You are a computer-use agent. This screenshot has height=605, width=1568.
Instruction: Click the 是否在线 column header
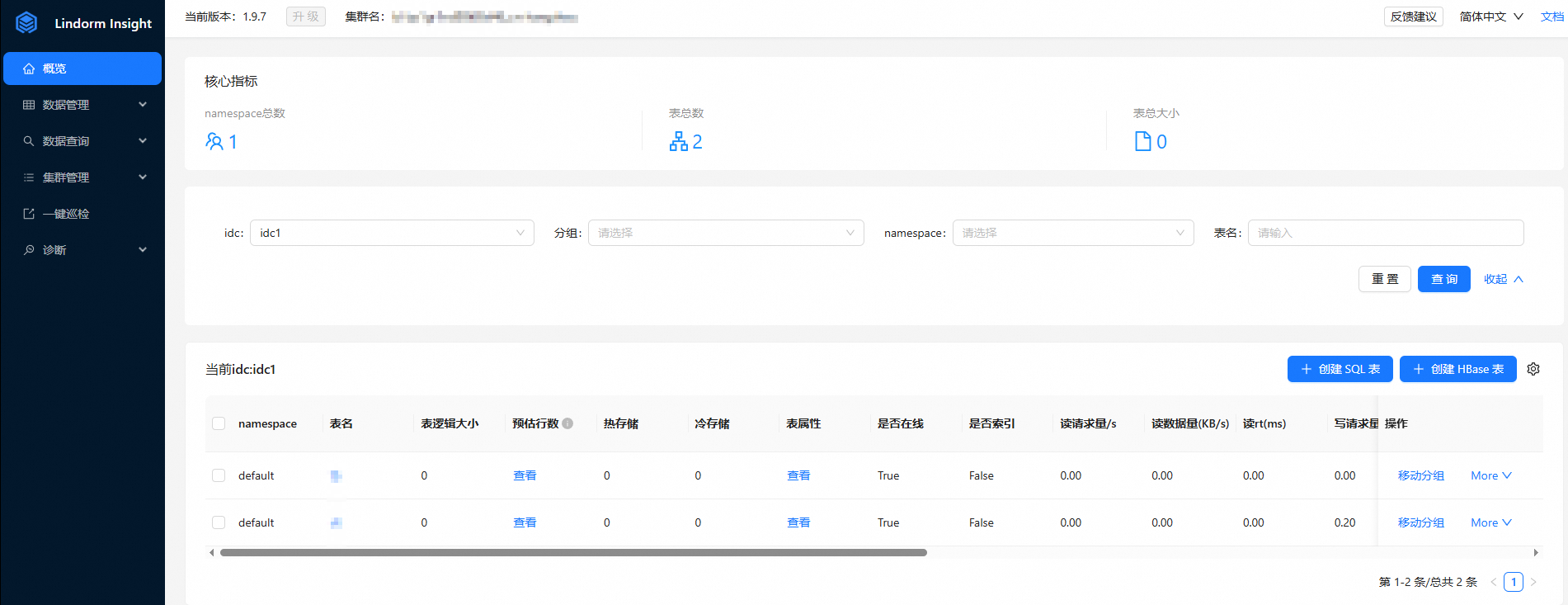(x=901, y=423)
